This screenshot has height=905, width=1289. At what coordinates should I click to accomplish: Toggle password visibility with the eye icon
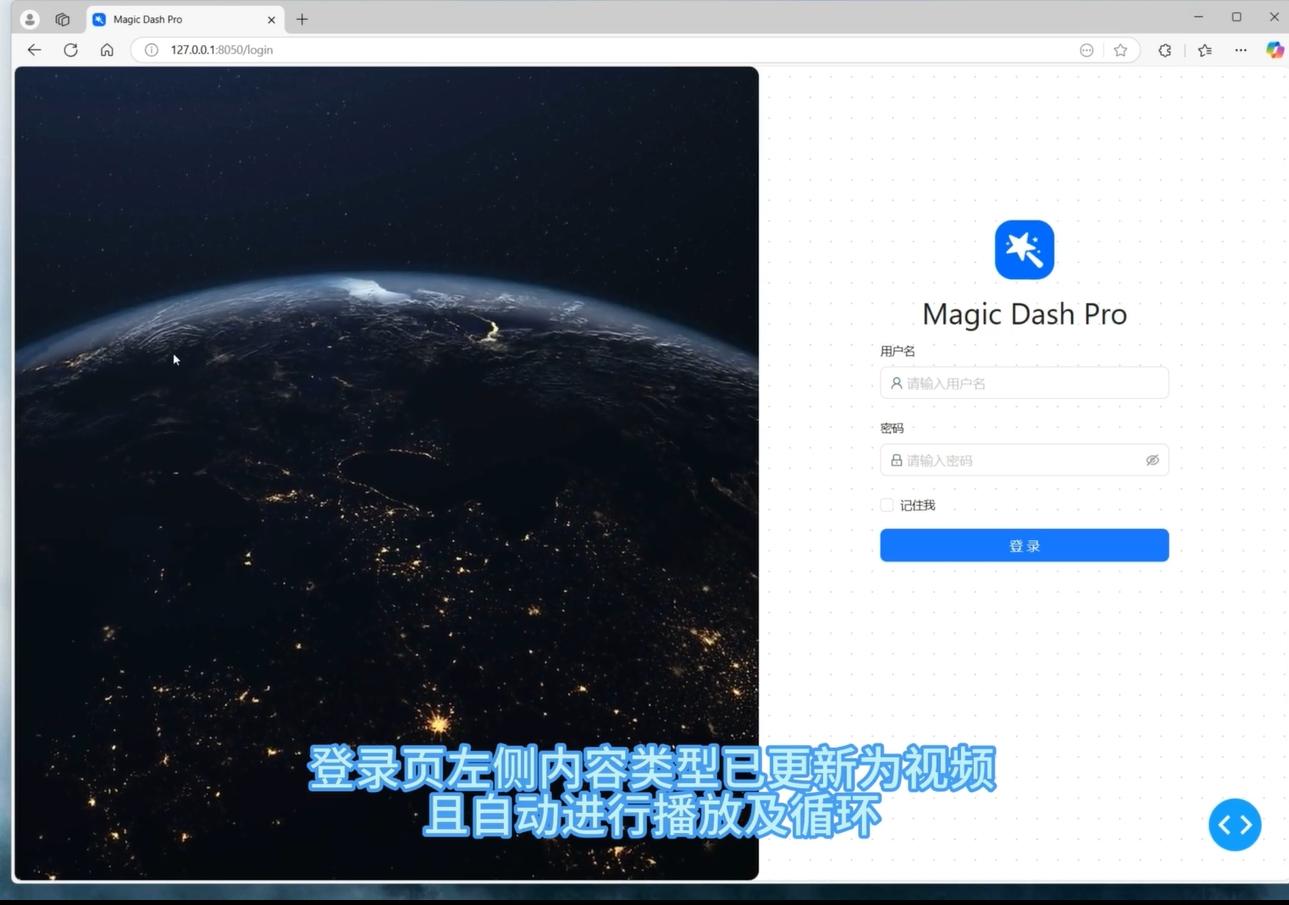[x=1152, y=460]
